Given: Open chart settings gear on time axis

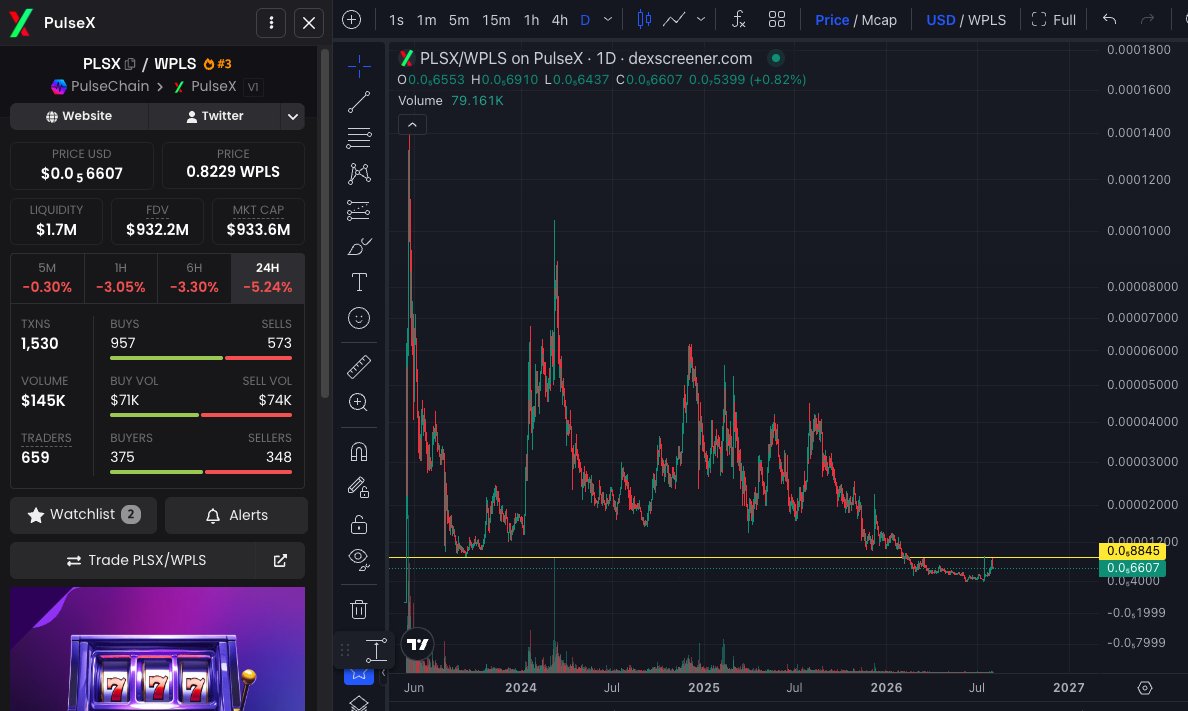Looking at the screenshot, I should pos(1145,688).
